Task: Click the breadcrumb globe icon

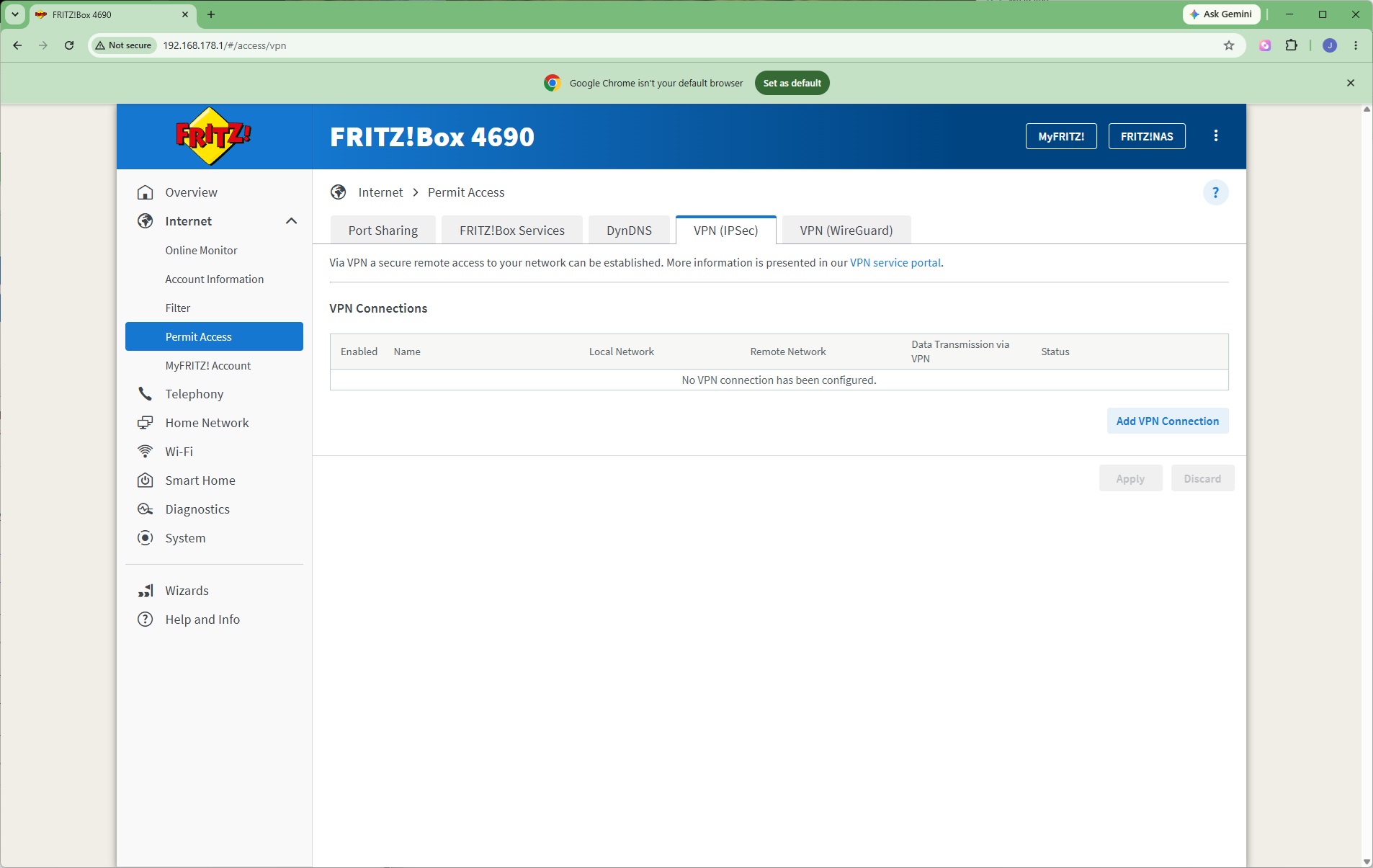Action: click(339, 192)
